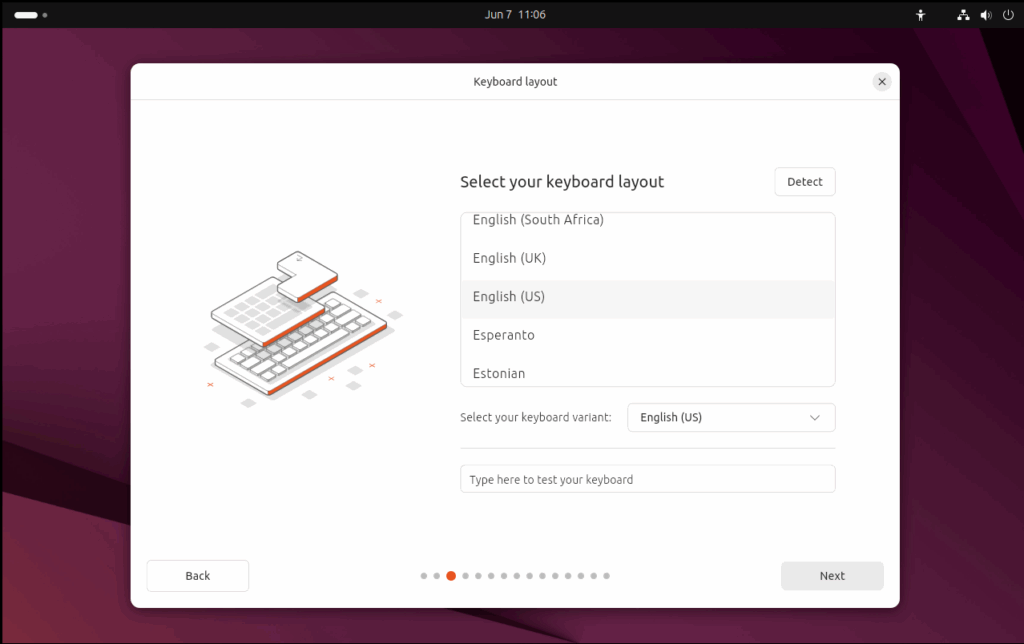Click the keyboard illustration
Viewport: 1024px width, 644px height.
(x=304, y=329)
